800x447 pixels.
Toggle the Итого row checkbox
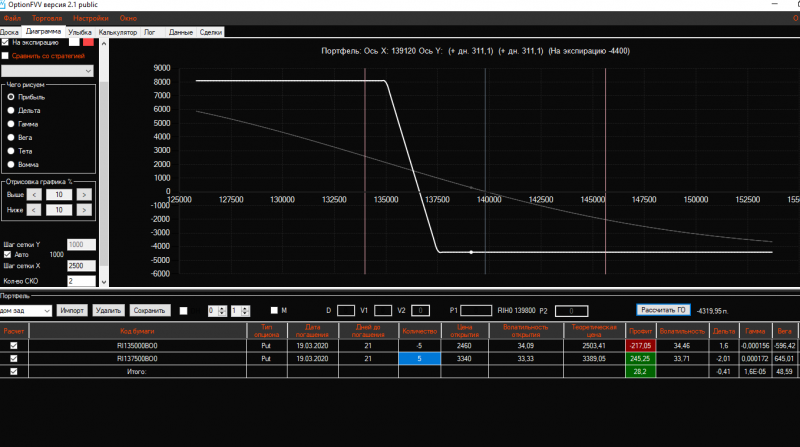click(14, 371)
